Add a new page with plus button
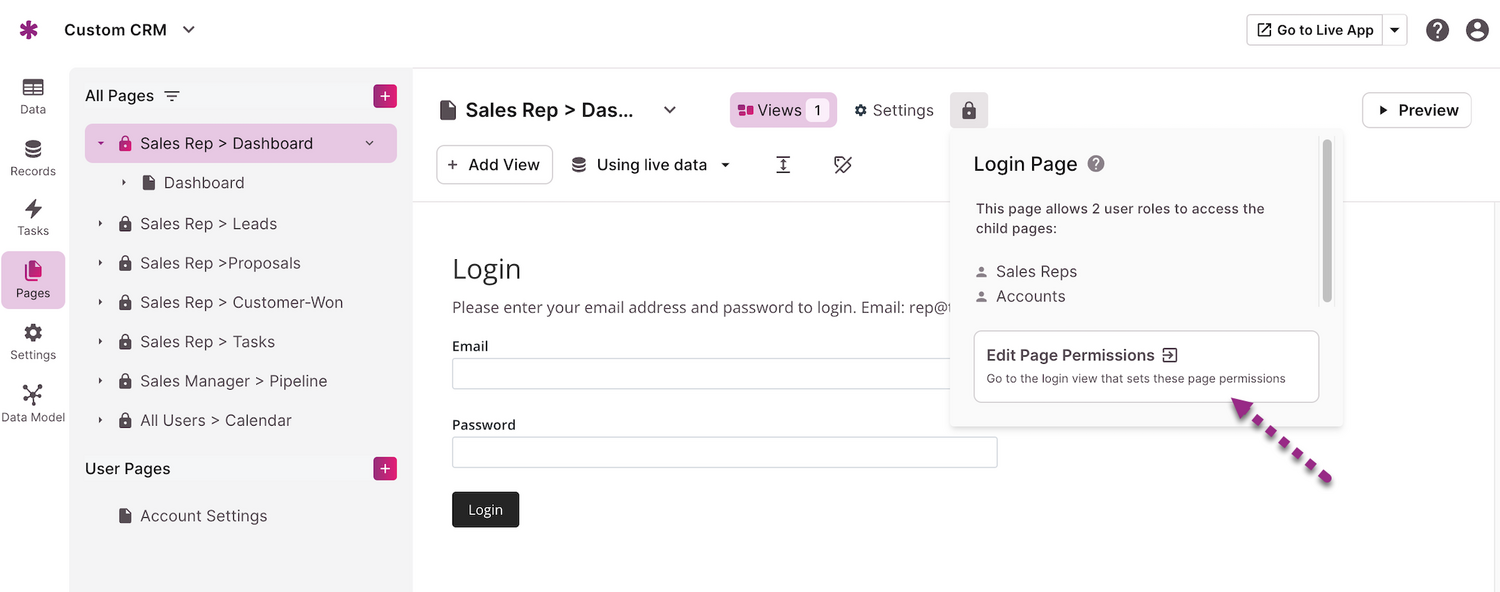 point(385,96)
